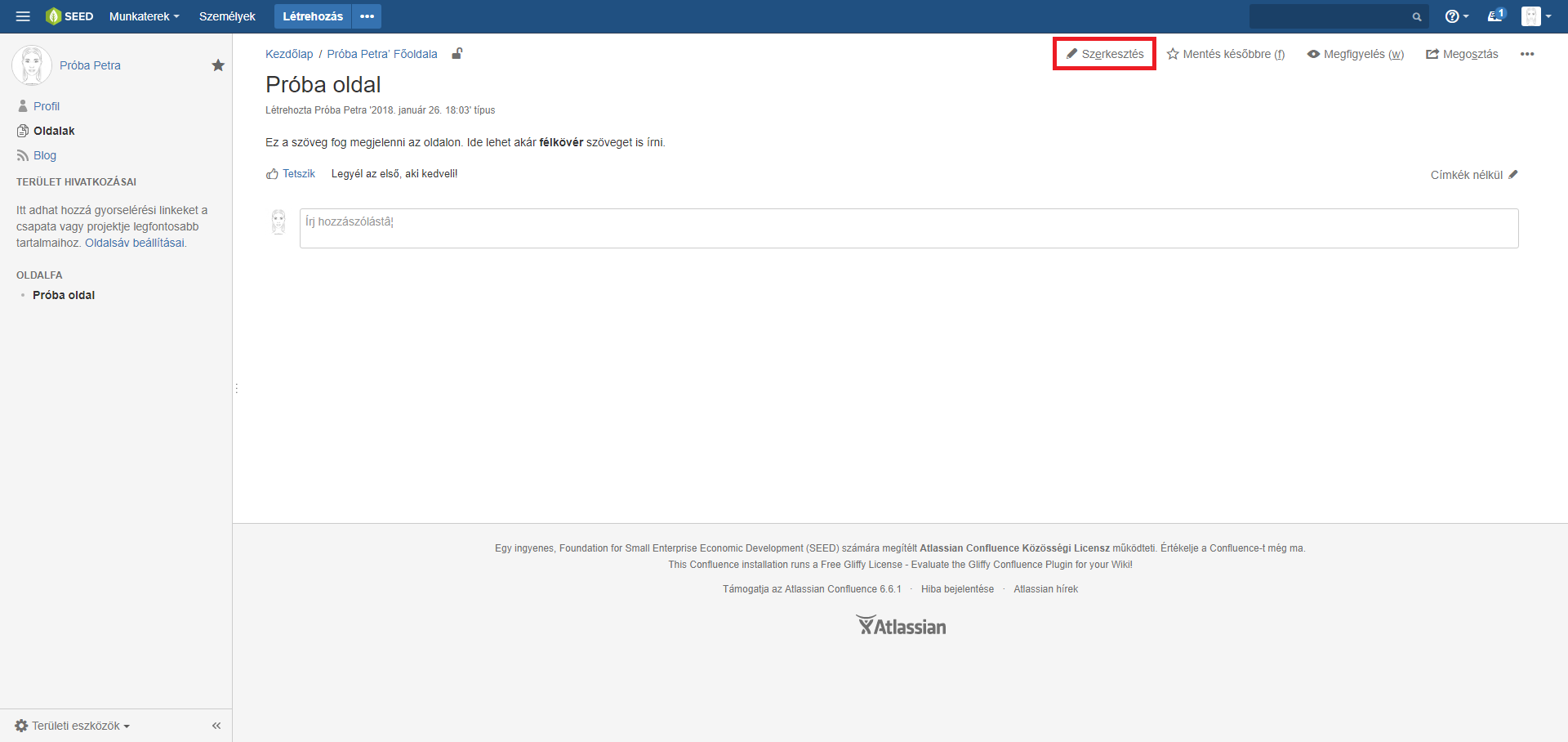Click the favourite star beside Próba Petra
Image resolution: width=1568 pixels, height=742 pixels.
(x=218, y=65)
